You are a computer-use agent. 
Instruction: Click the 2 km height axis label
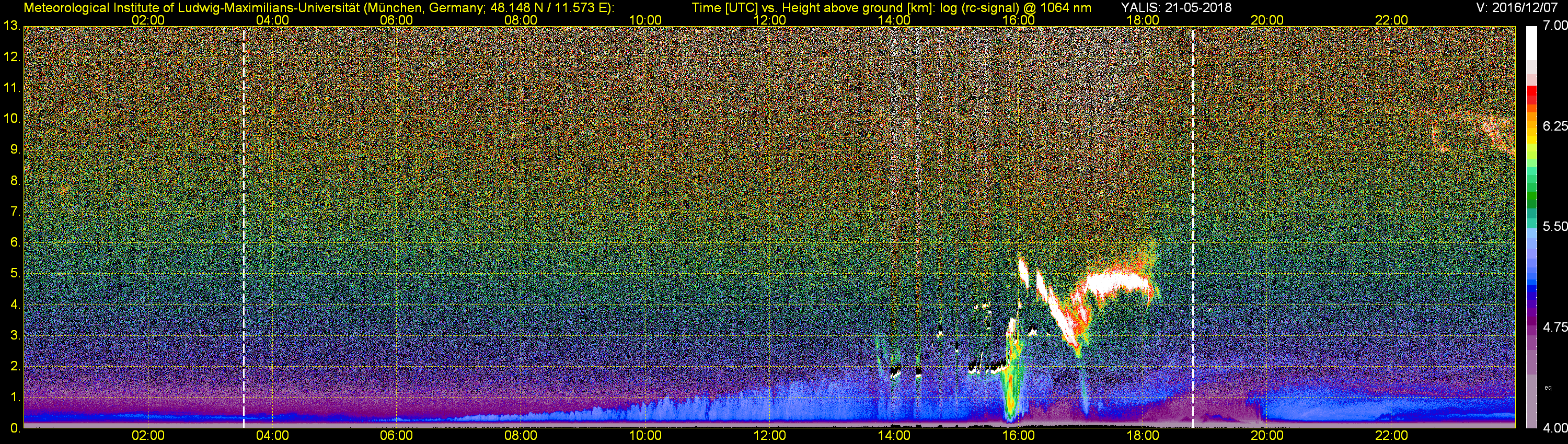[15, 366]
